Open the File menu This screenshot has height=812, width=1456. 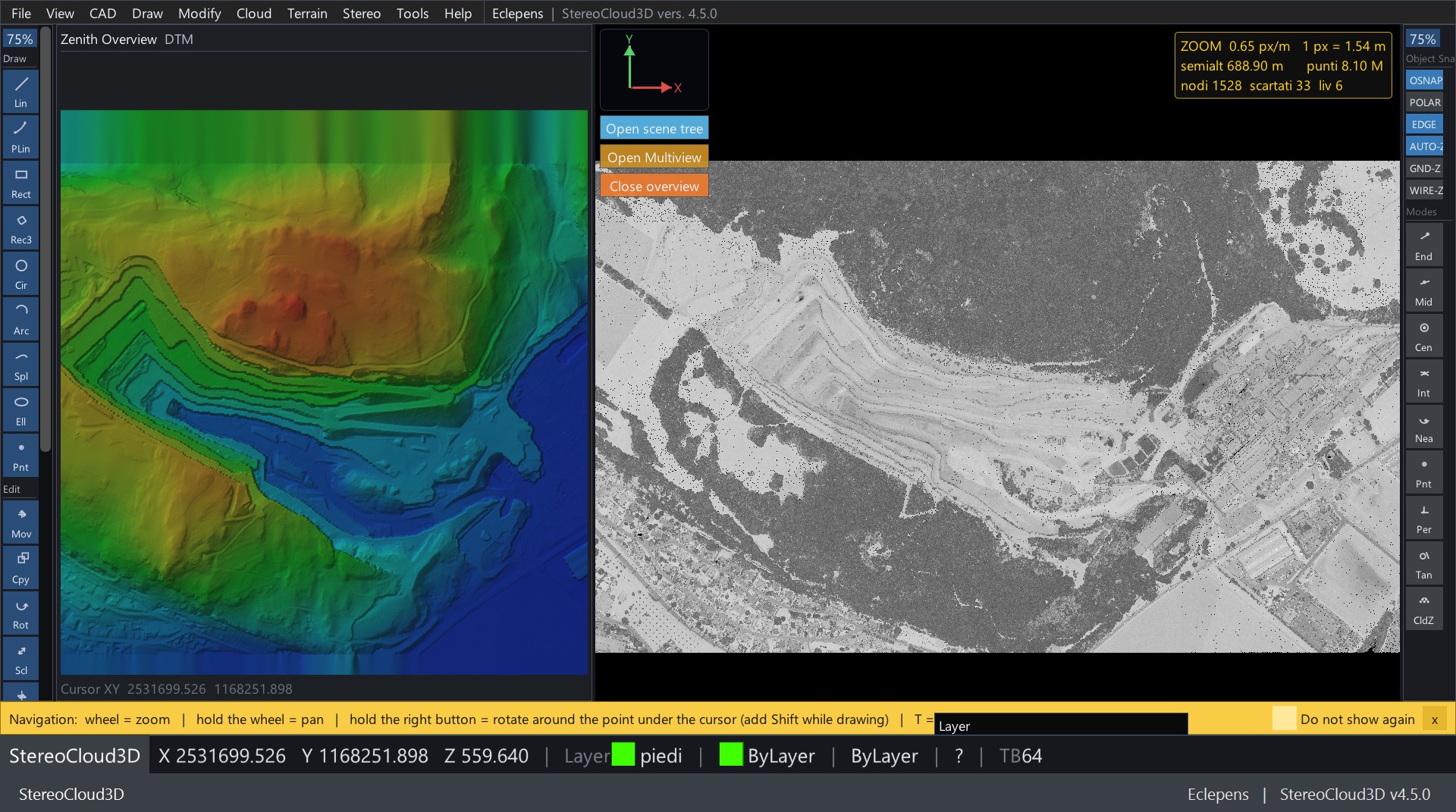[21, 13]
